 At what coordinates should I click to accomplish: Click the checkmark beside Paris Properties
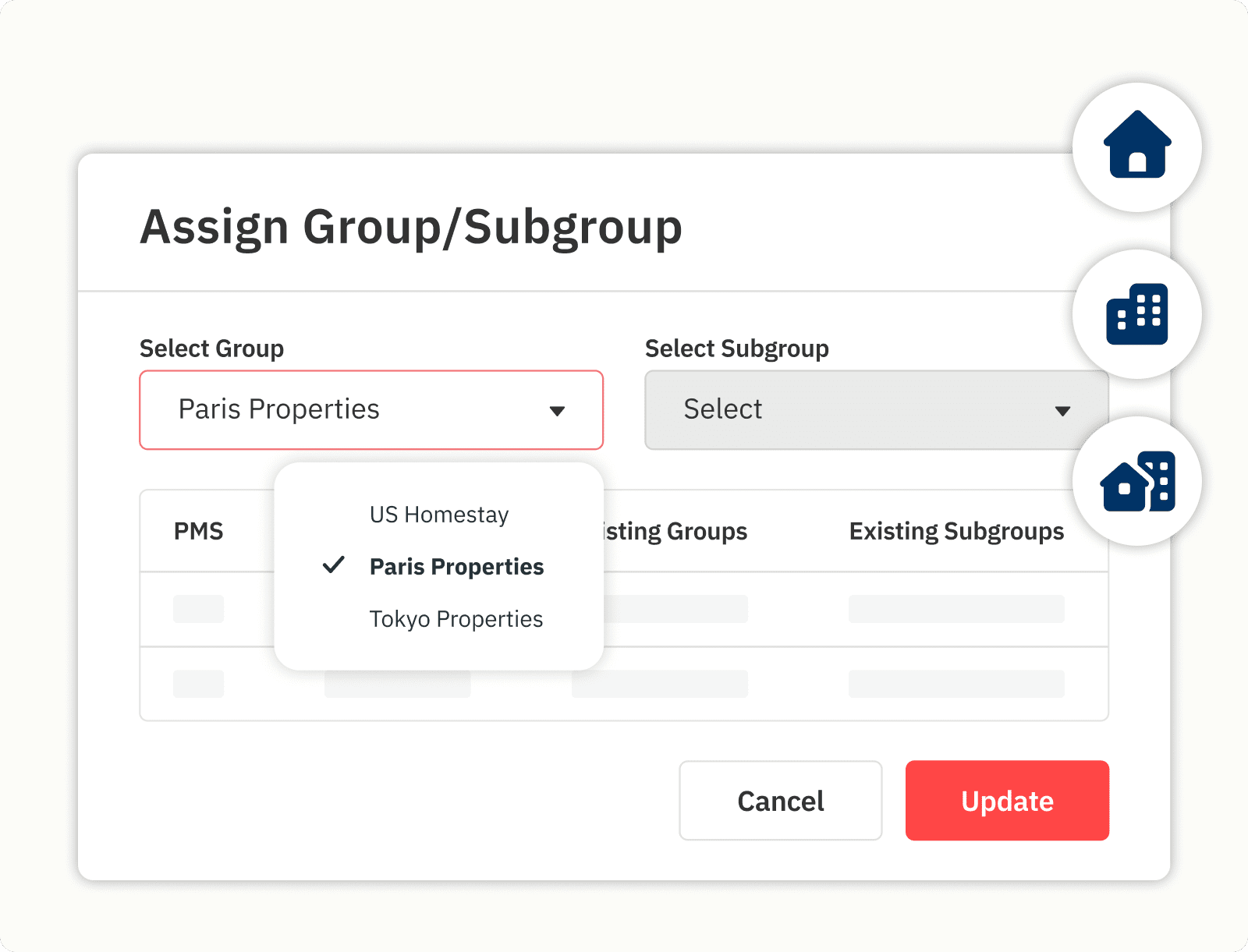(x=334, y=565)
